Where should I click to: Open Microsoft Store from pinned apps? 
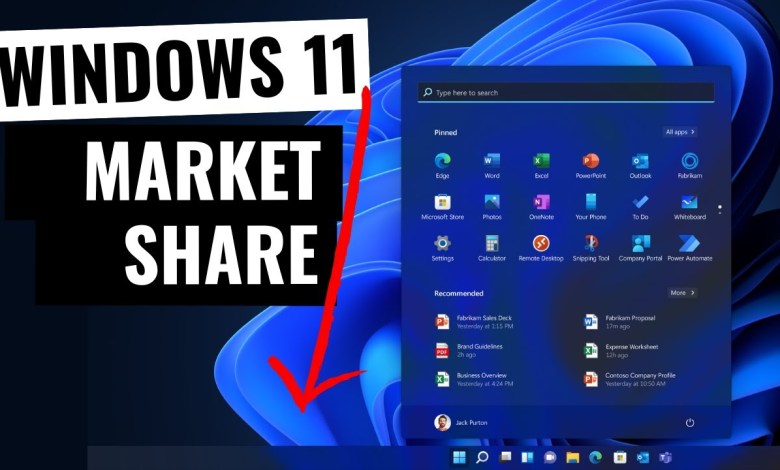442,207
